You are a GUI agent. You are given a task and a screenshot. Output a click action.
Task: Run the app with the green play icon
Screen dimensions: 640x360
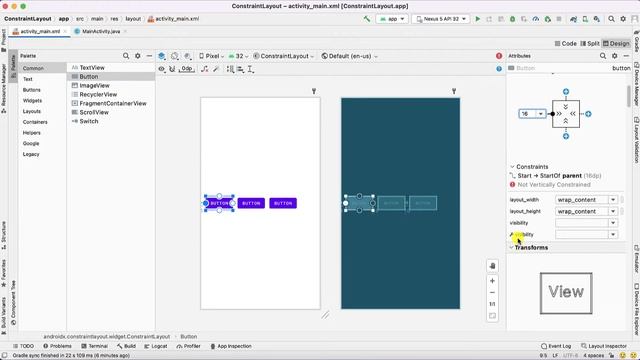(478, 19)
